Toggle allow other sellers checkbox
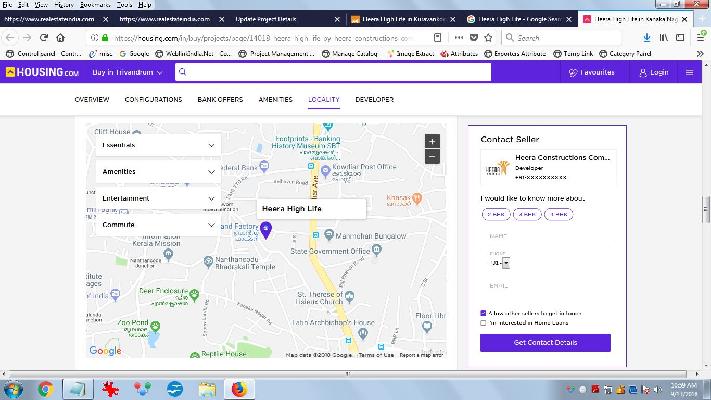Image resolution: width=711 pixels, height=400 pixels. coord(483,313)
